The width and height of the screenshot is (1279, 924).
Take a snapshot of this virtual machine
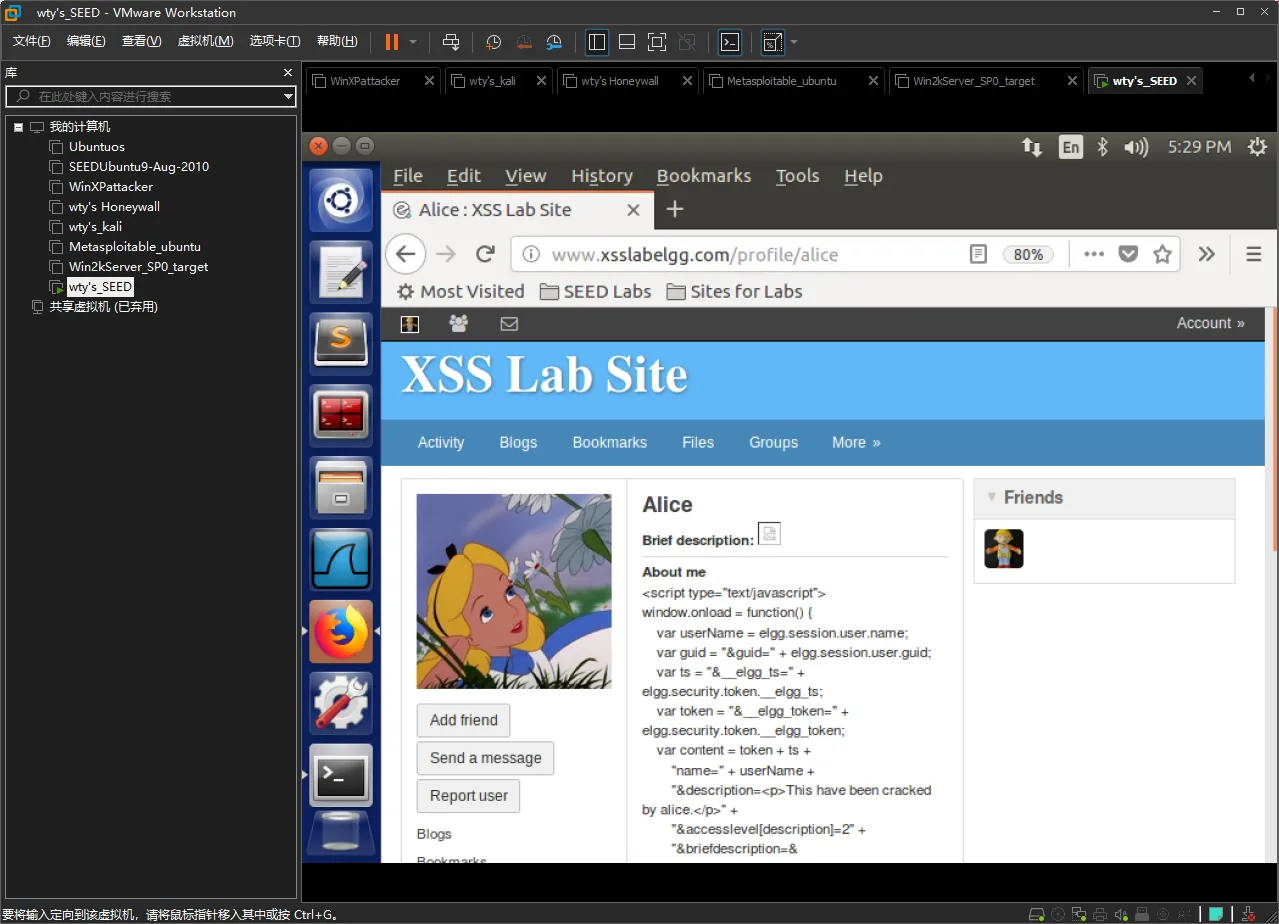tap(493, 42)
